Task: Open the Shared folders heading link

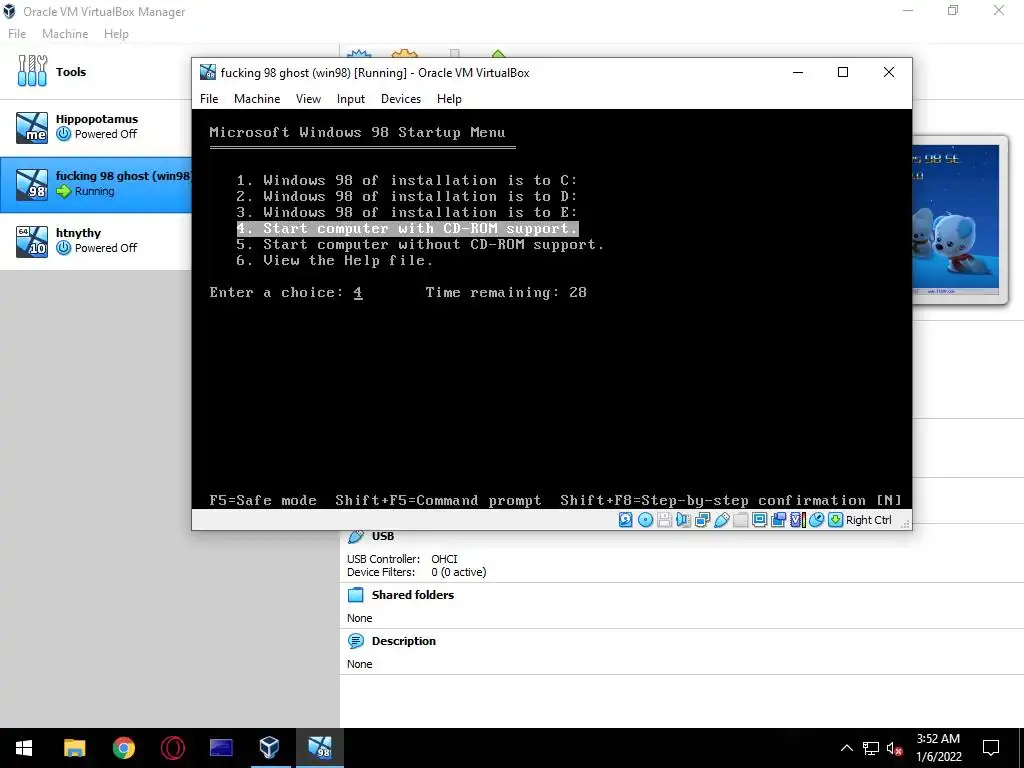Action: [413, 595]
